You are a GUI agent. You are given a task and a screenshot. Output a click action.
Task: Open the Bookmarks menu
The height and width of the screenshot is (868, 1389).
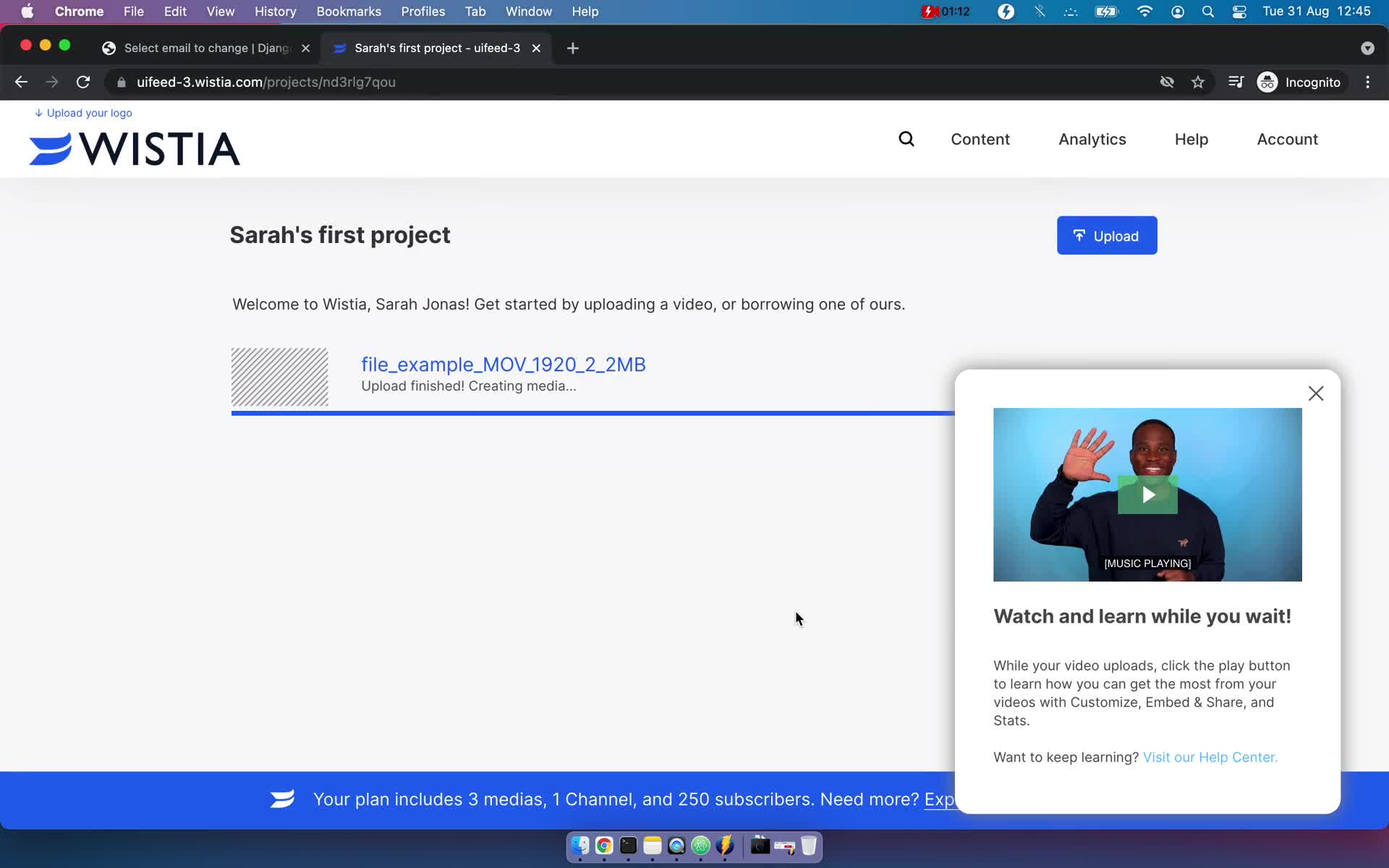349,11
